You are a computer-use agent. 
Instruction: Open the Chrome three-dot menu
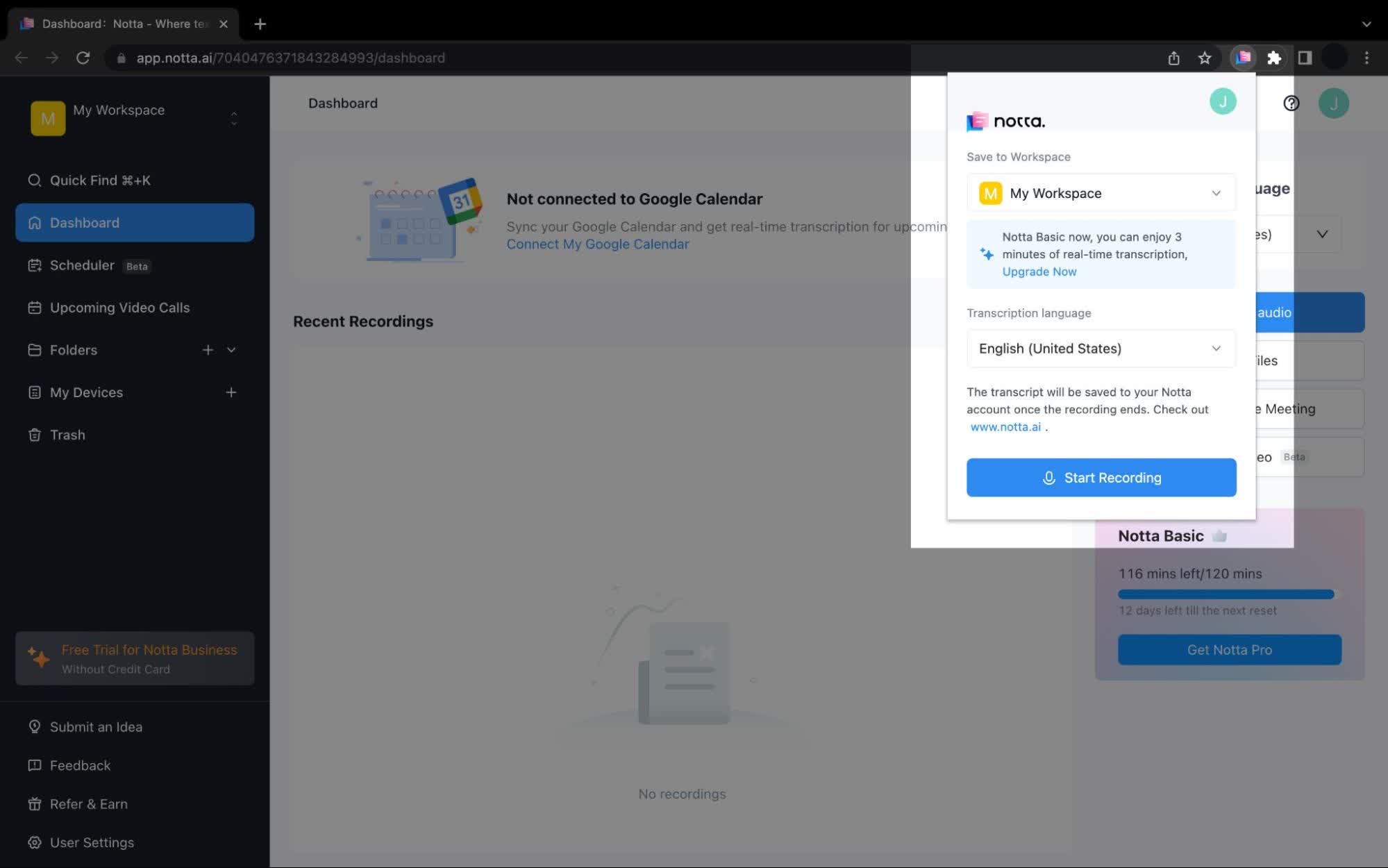(x=1366, y=58)
